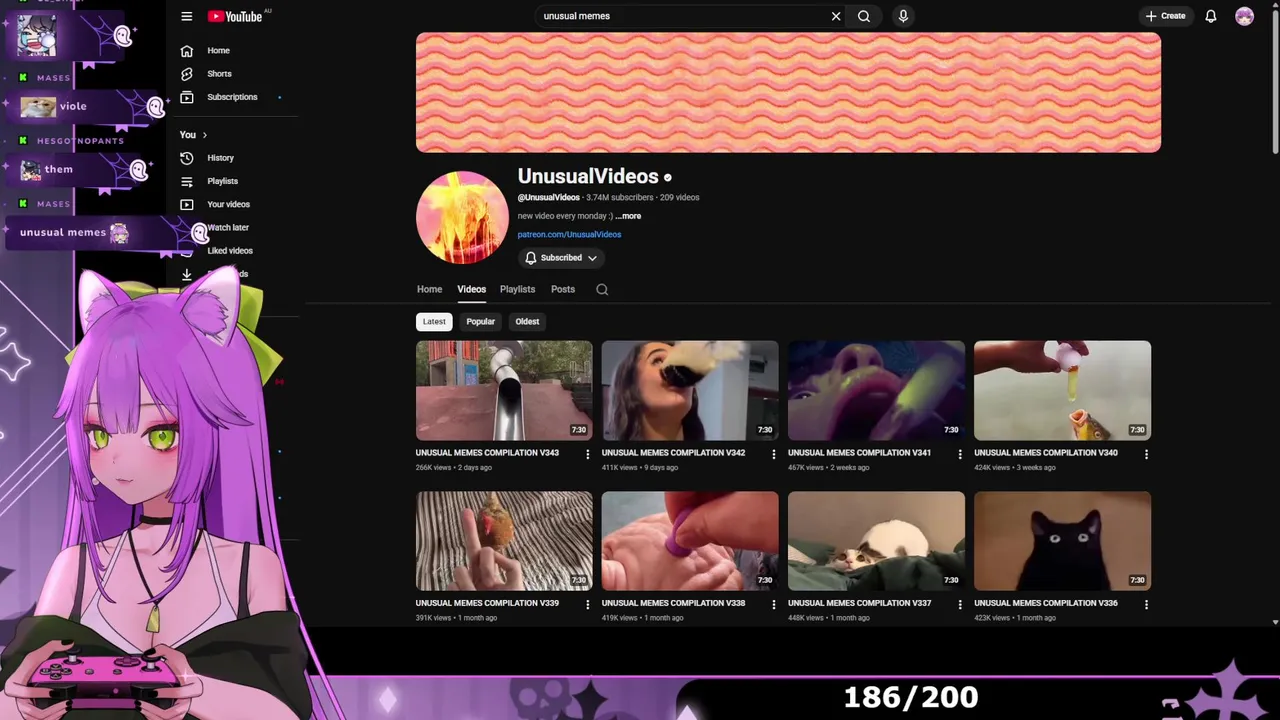This screenshot has height=720, width=1280.
Task: Open the V337 cat video thumbnail
Action: pyautogui.click(x=876, y=541)
